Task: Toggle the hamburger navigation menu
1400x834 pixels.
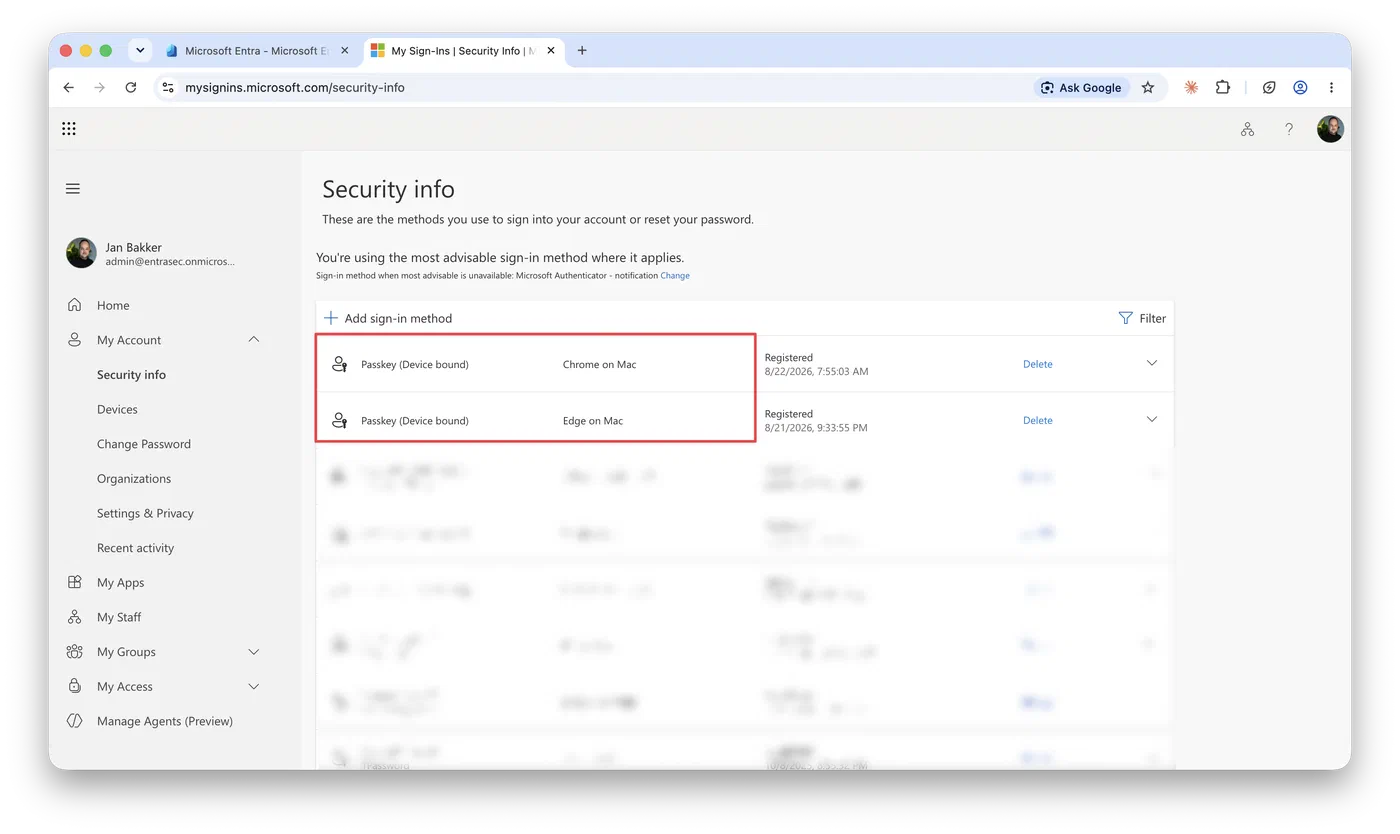Action: coord(73,188)
